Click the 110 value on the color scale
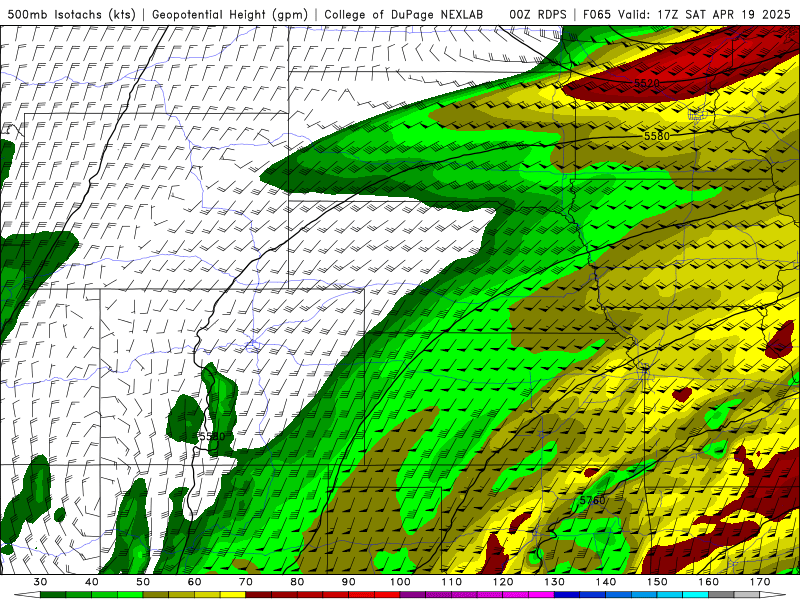This screenshot has width=800, height=600. [452, 582]
